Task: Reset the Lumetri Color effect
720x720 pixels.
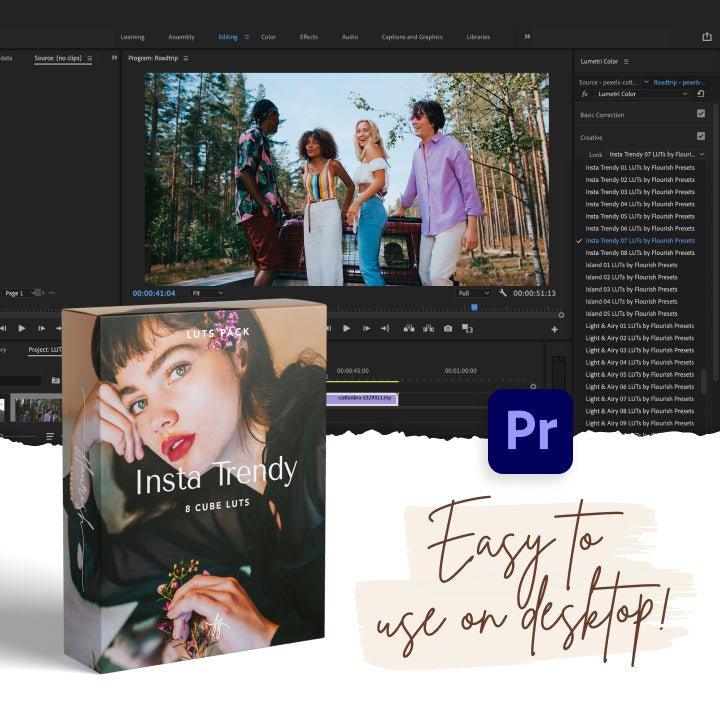Action: tap(701, 93)
